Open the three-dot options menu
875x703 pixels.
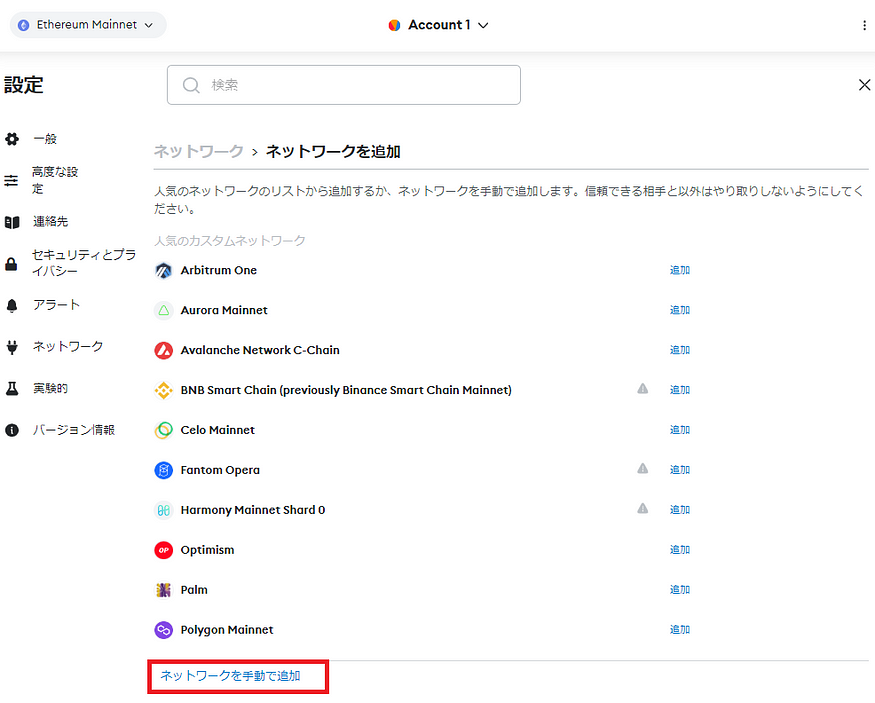pos(864,25)
